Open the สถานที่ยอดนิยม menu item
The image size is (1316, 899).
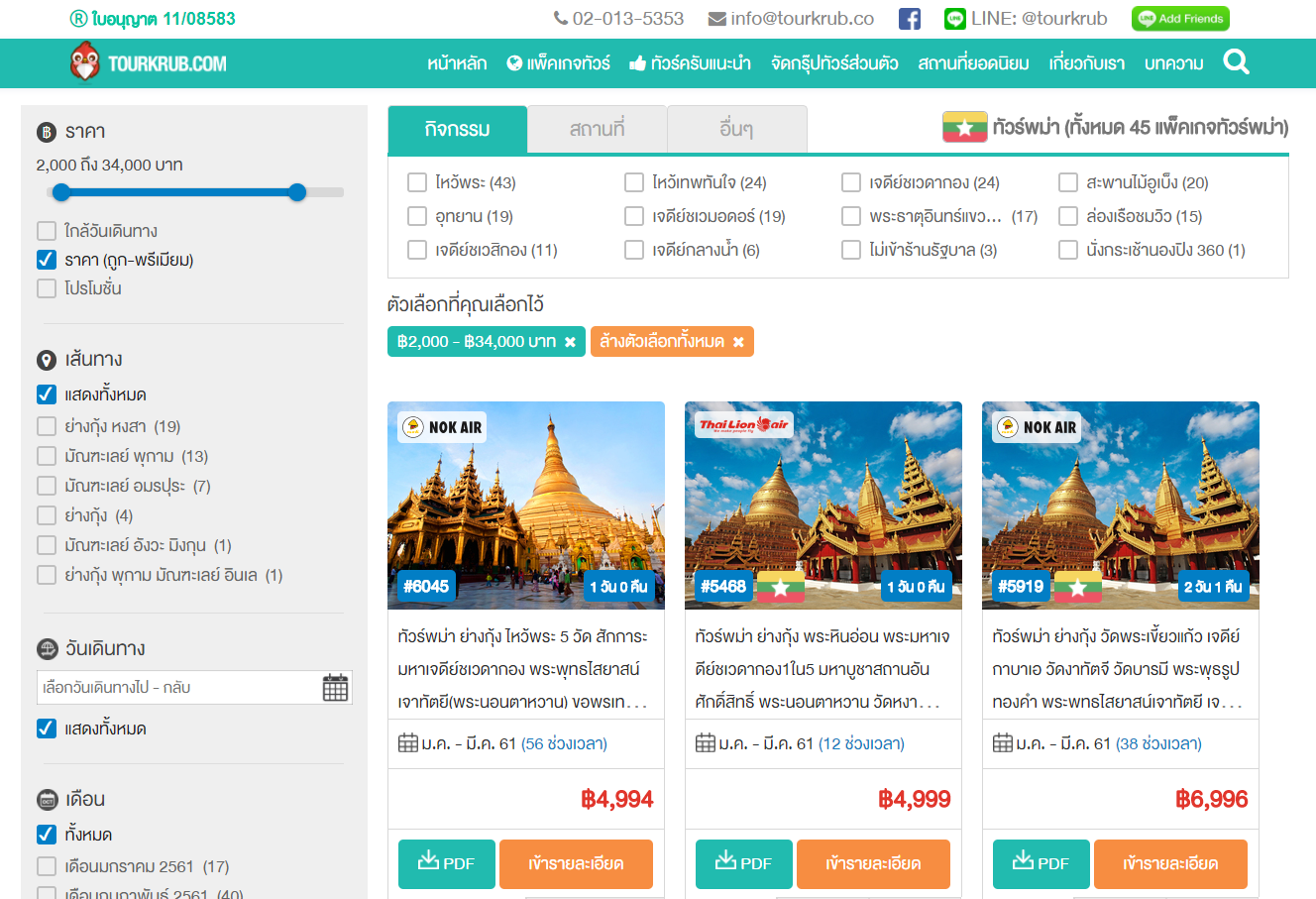973,63
